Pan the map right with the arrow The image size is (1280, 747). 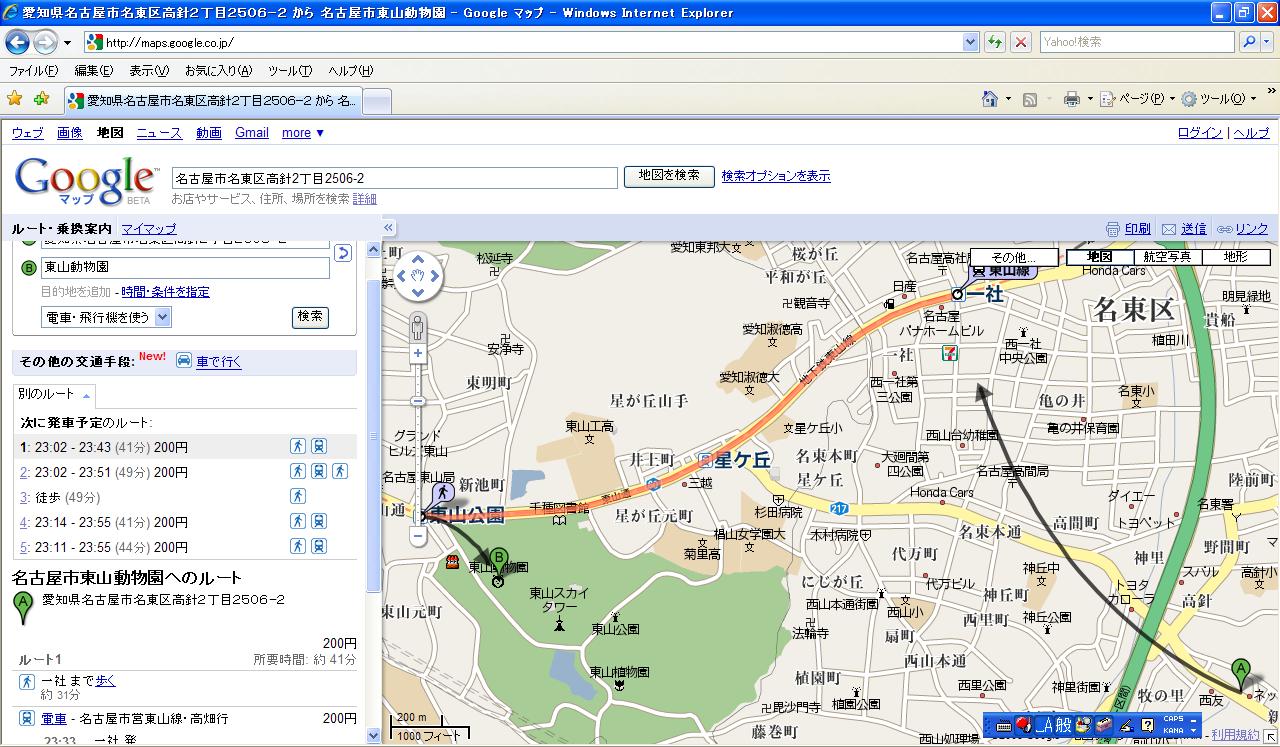click(x=435, y=275)
